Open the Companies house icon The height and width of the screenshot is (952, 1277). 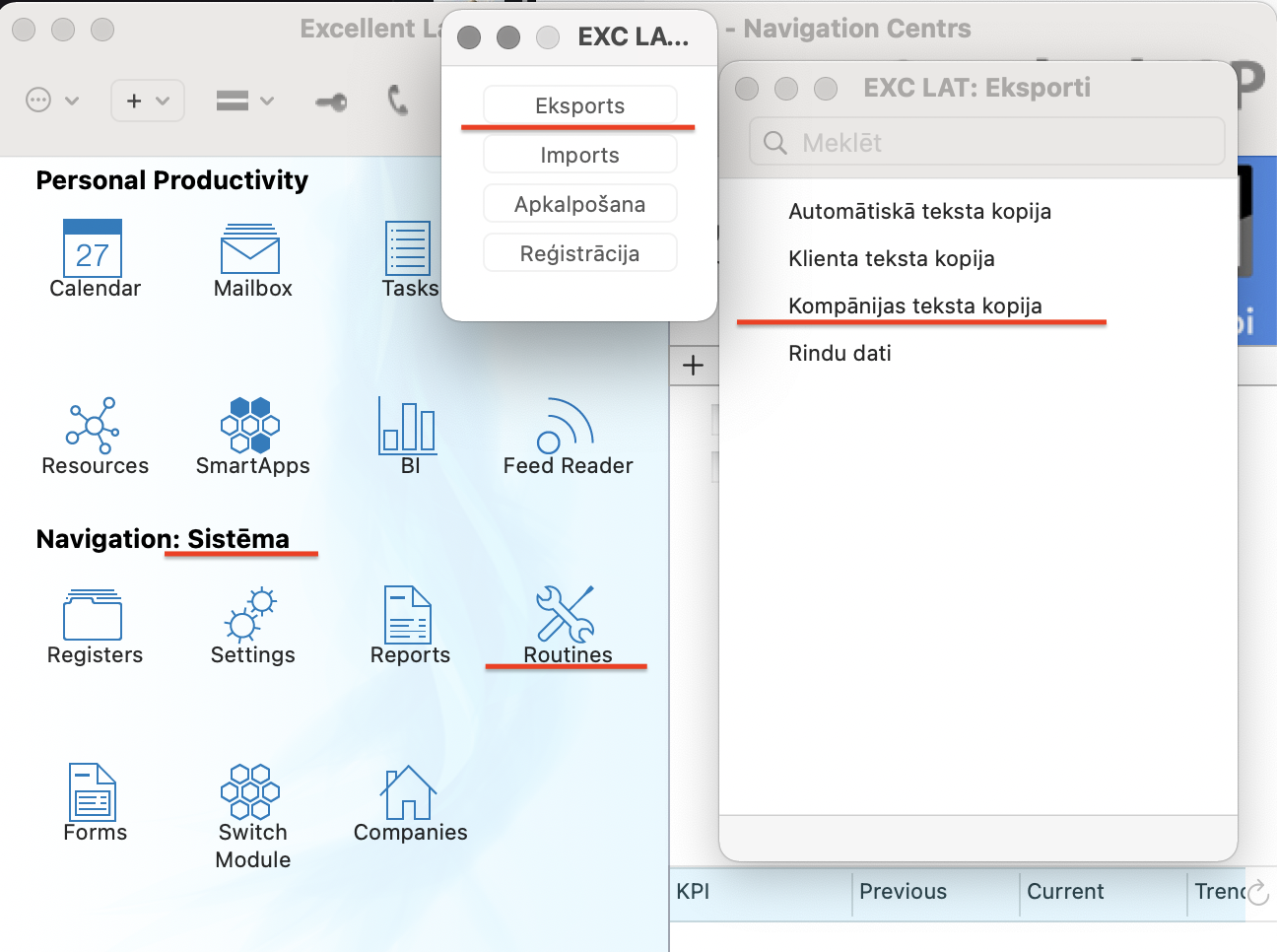pyautogui.click(x=409, y=793)
